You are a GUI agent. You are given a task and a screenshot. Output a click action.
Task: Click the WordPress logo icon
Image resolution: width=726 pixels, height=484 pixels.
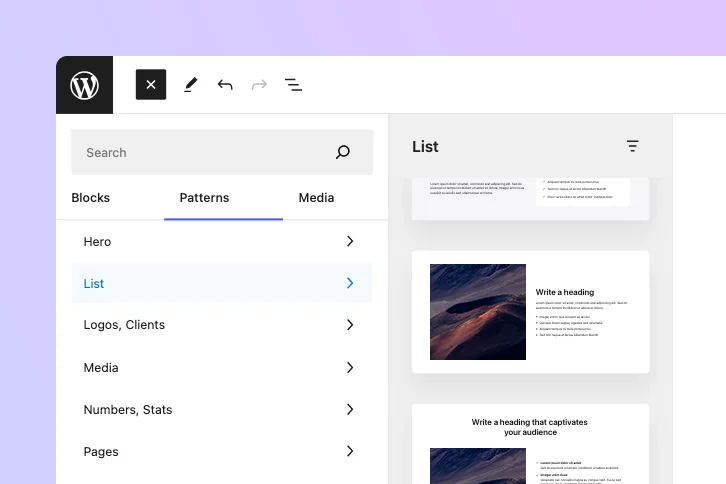coord(85,85)
